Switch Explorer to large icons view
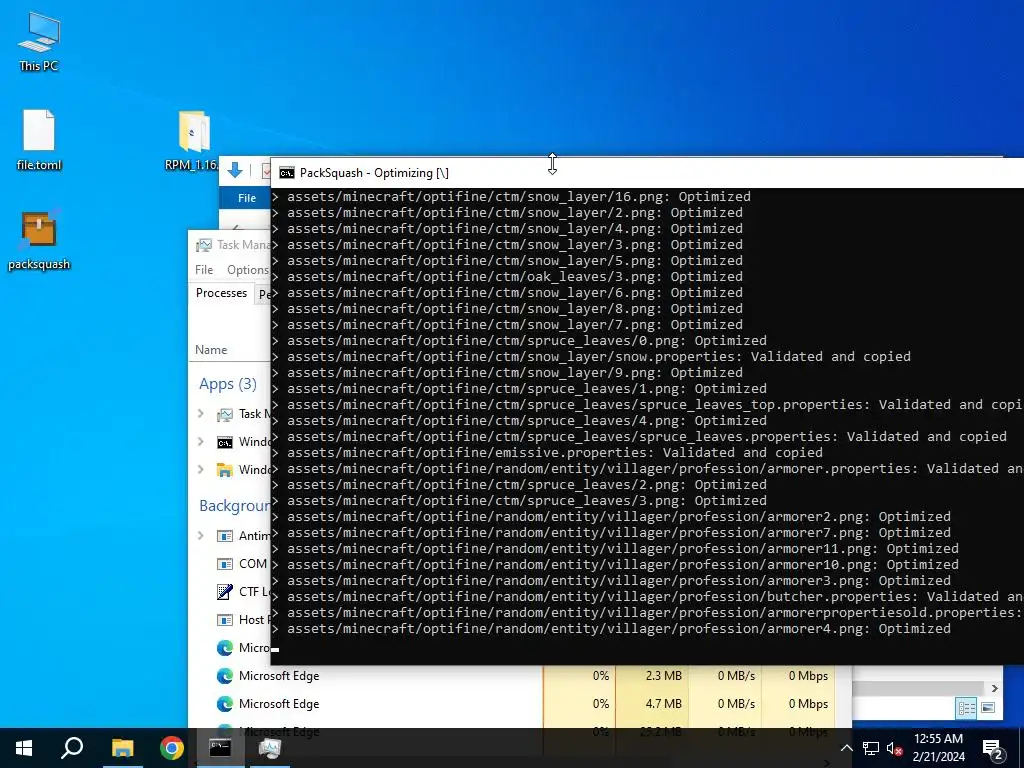Viewport: 1024px width, 768px height. (x=988, y=708)
